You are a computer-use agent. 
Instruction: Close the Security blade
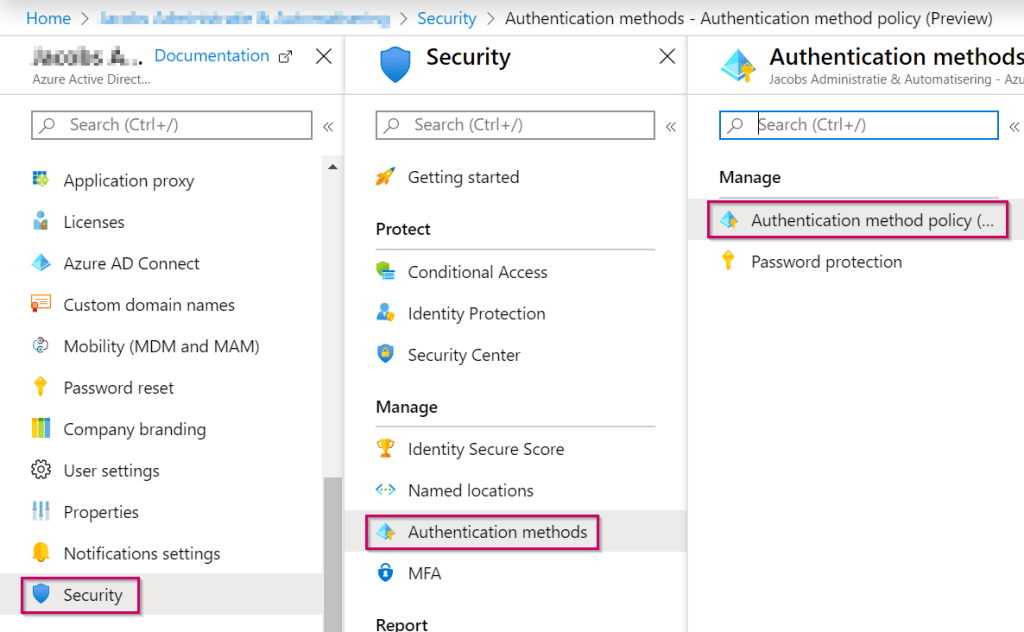(x=667, y=57)
